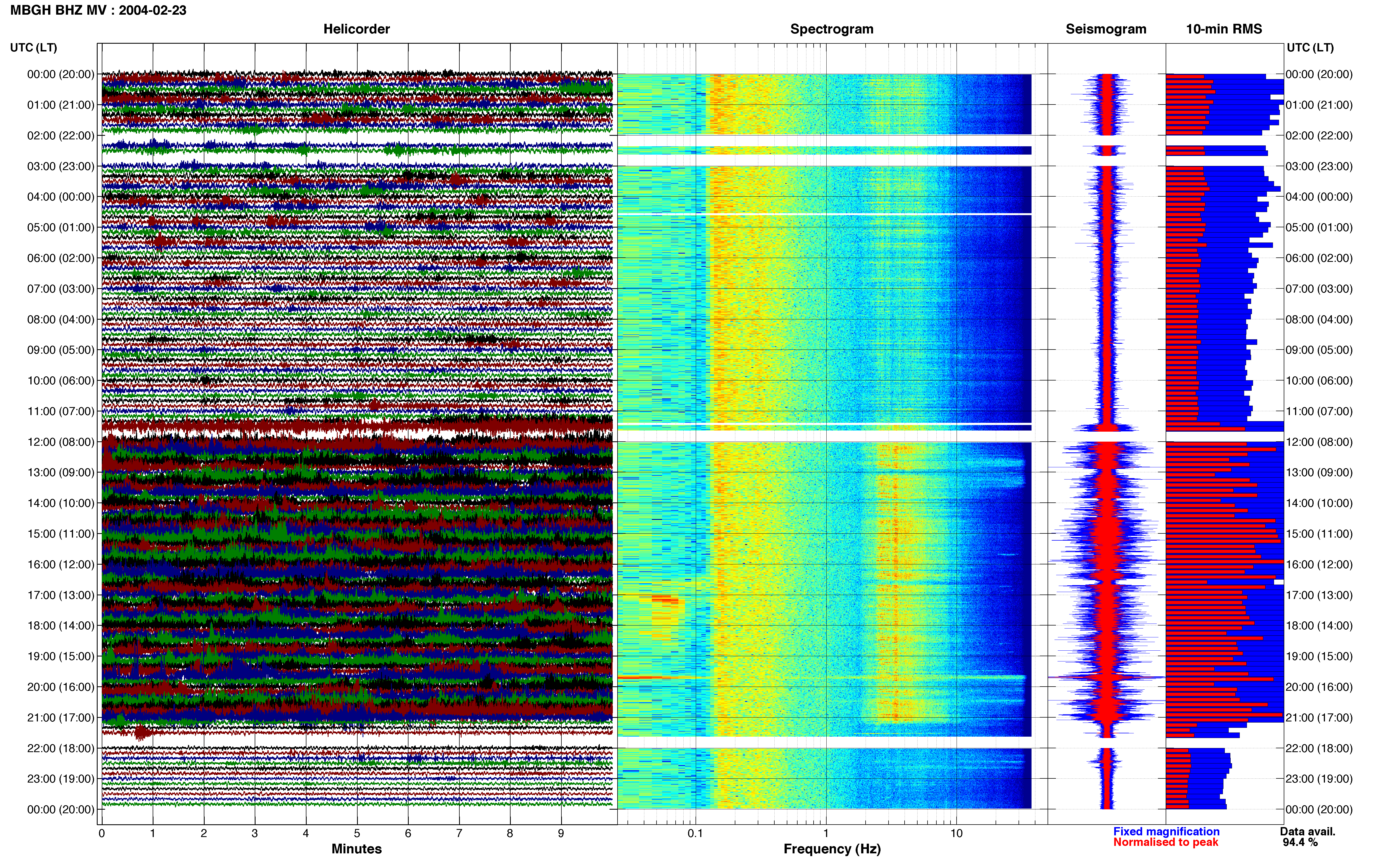Click left axis label '15:00 (11:00)'
The width and height of the screenshot is (1388, 868).
pyautogui.click(x=61, y=533)
